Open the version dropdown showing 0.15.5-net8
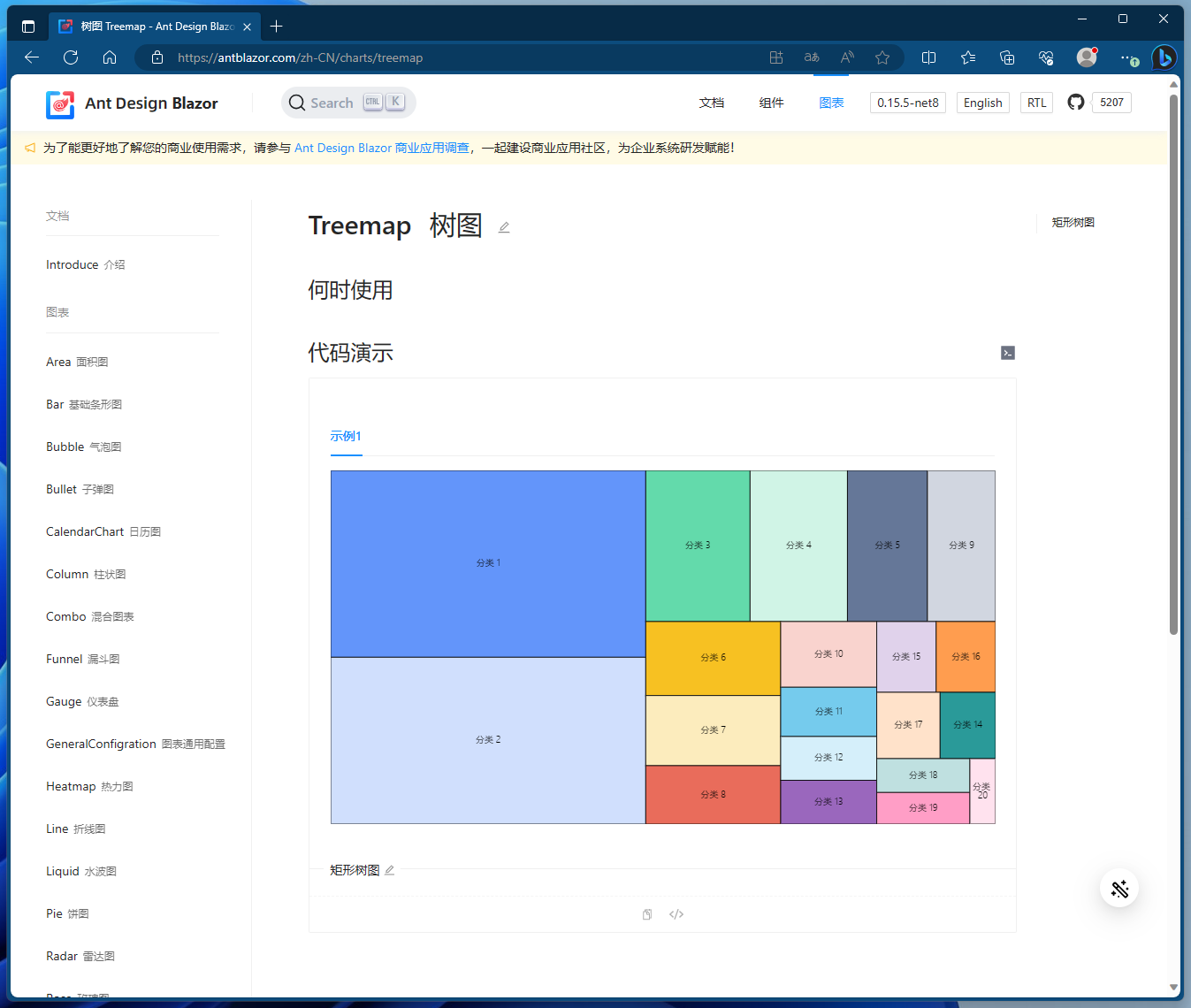This screenshot has height=1008, width=1191. [907, 102]
